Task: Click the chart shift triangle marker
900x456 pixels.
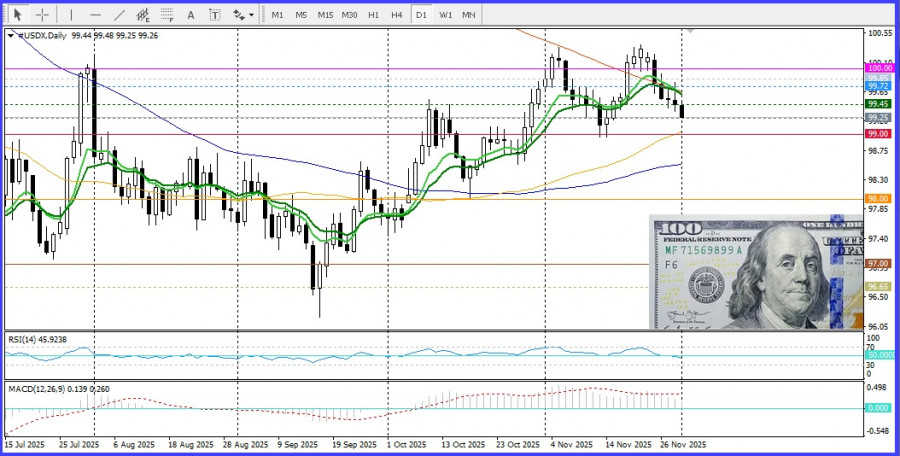Action: tap(688, 32)
